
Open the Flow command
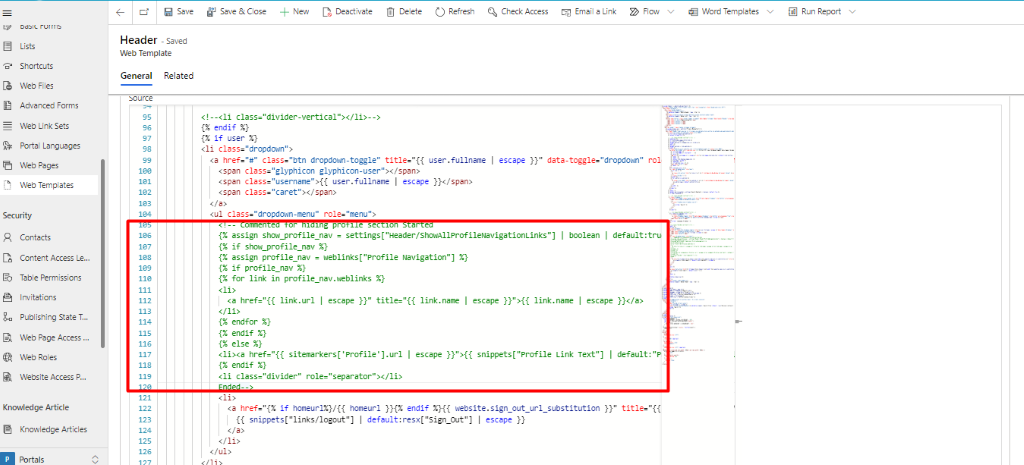pyautogui.click(x=645, y=12)
